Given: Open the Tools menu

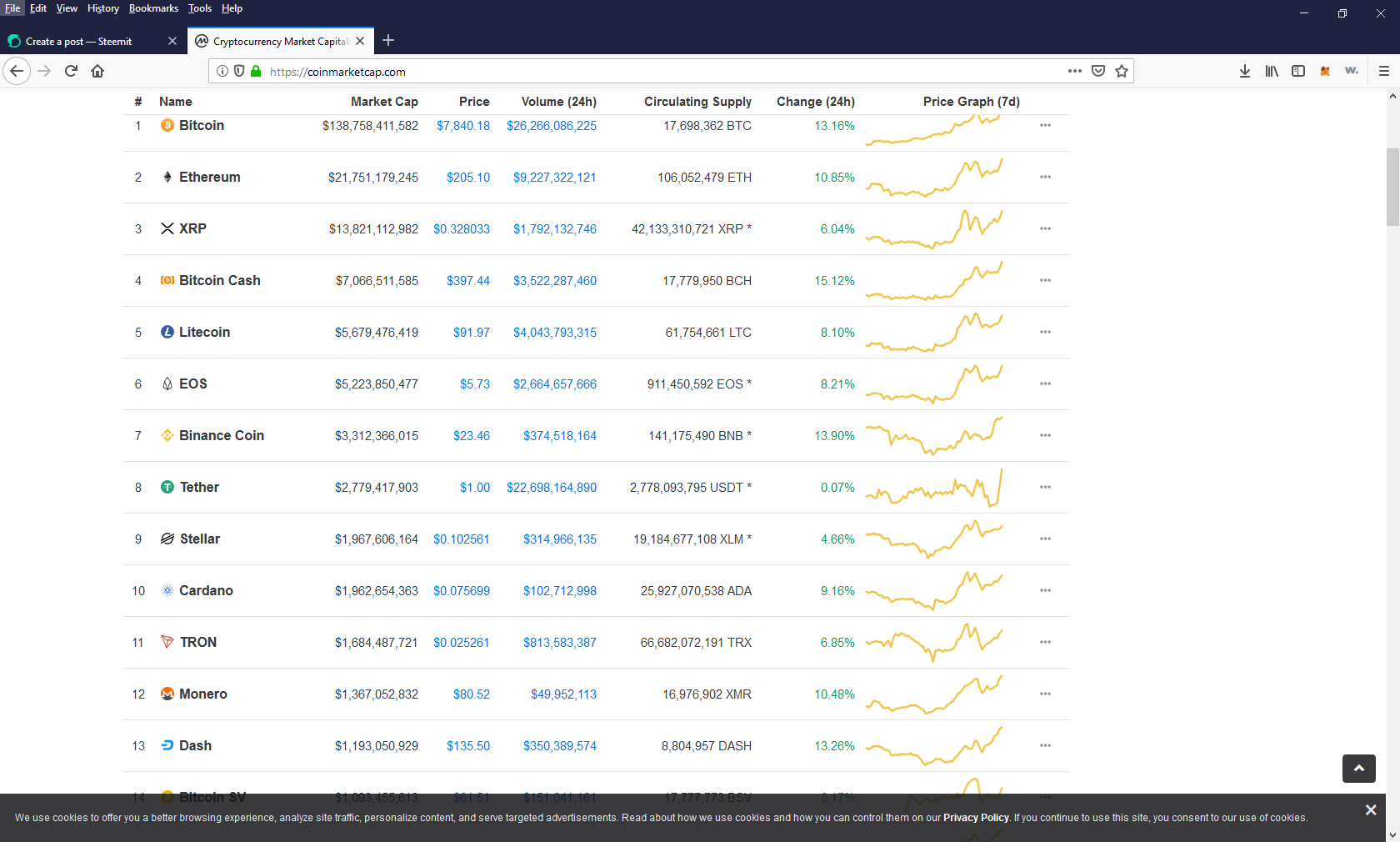Looking at the screenshot, I should 200,8.
